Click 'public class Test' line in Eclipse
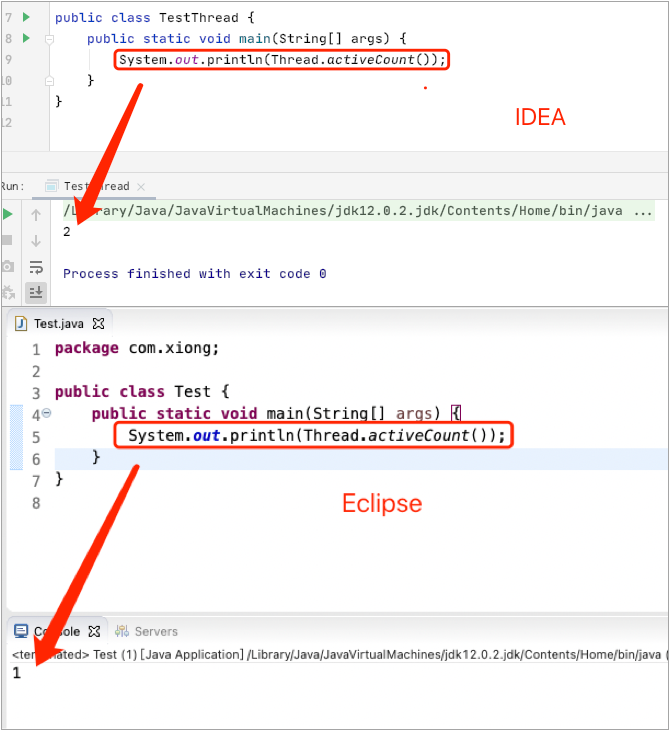Image resolution: width=669 pixels, height=730 pixels. click(x=142, y=392)
